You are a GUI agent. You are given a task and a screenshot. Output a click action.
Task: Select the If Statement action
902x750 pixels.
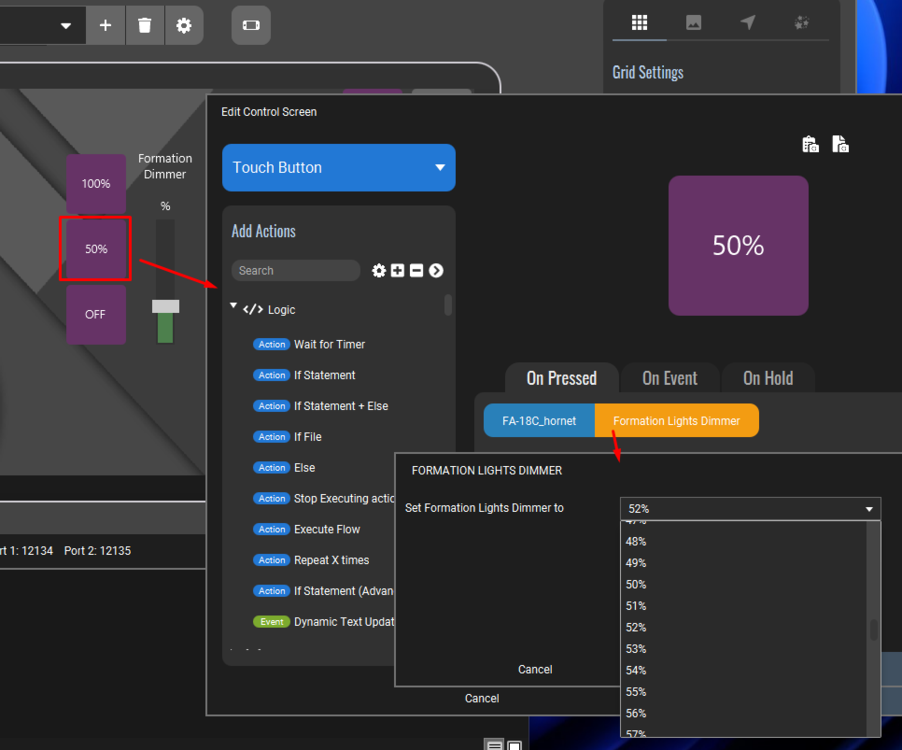304,375
